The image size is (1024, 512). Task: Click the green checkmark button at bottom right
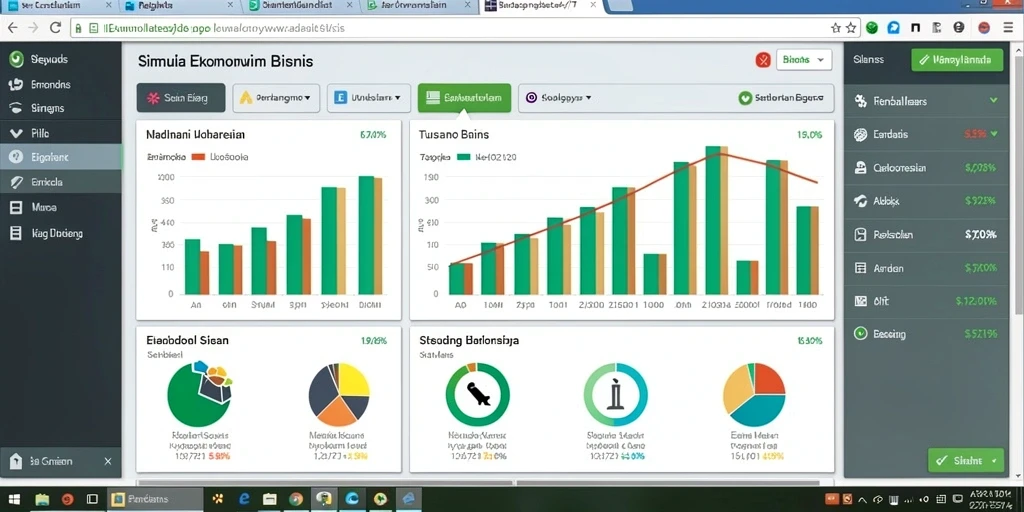point(965,460)
